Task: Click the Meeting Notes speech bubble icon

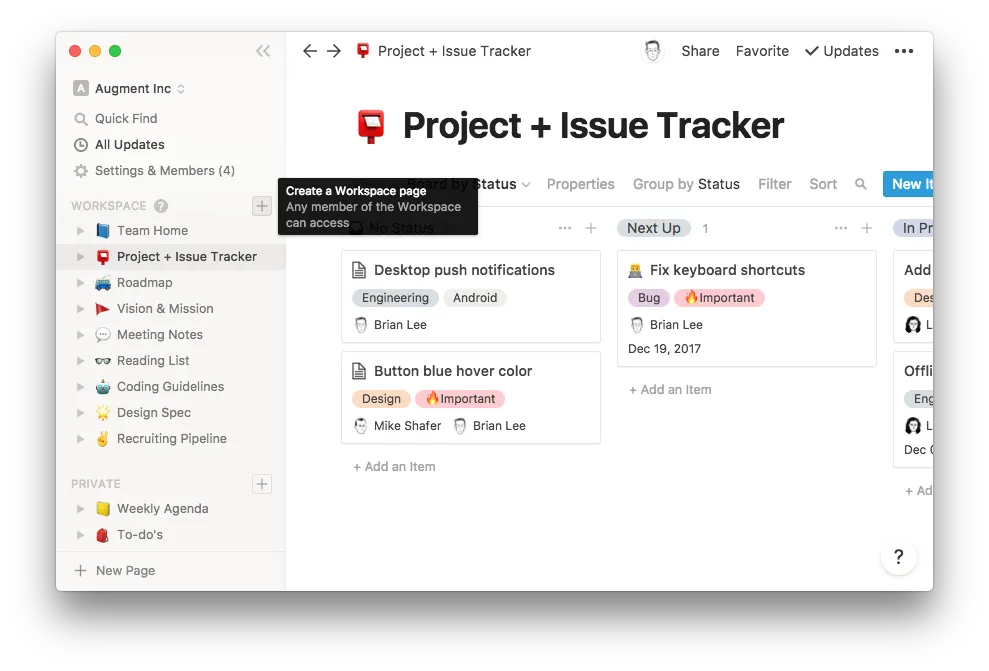Action: coord(103,334)
